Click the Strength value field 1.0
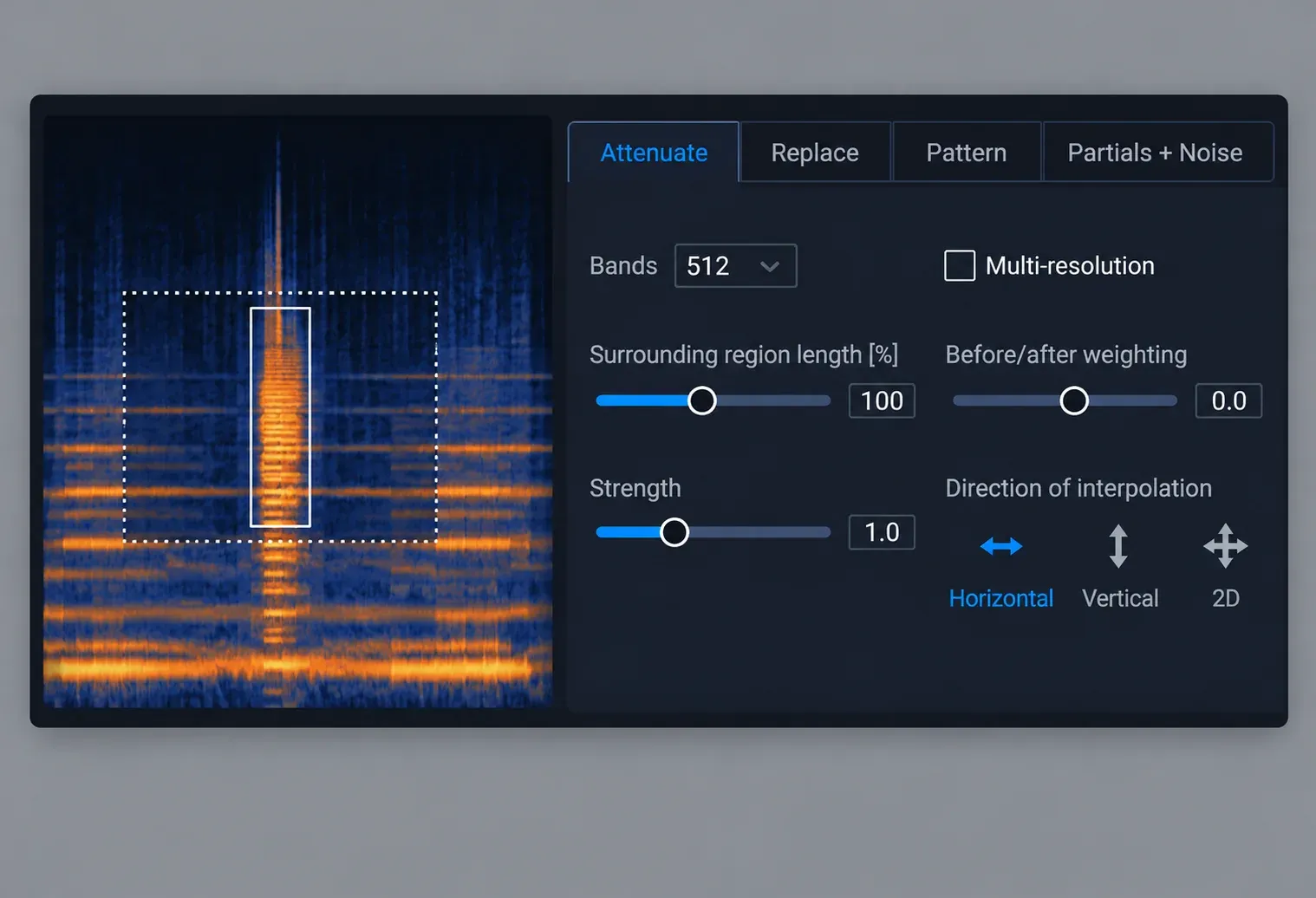The width and height of the screenshot is (1316, 898). (x=882, y=532)
